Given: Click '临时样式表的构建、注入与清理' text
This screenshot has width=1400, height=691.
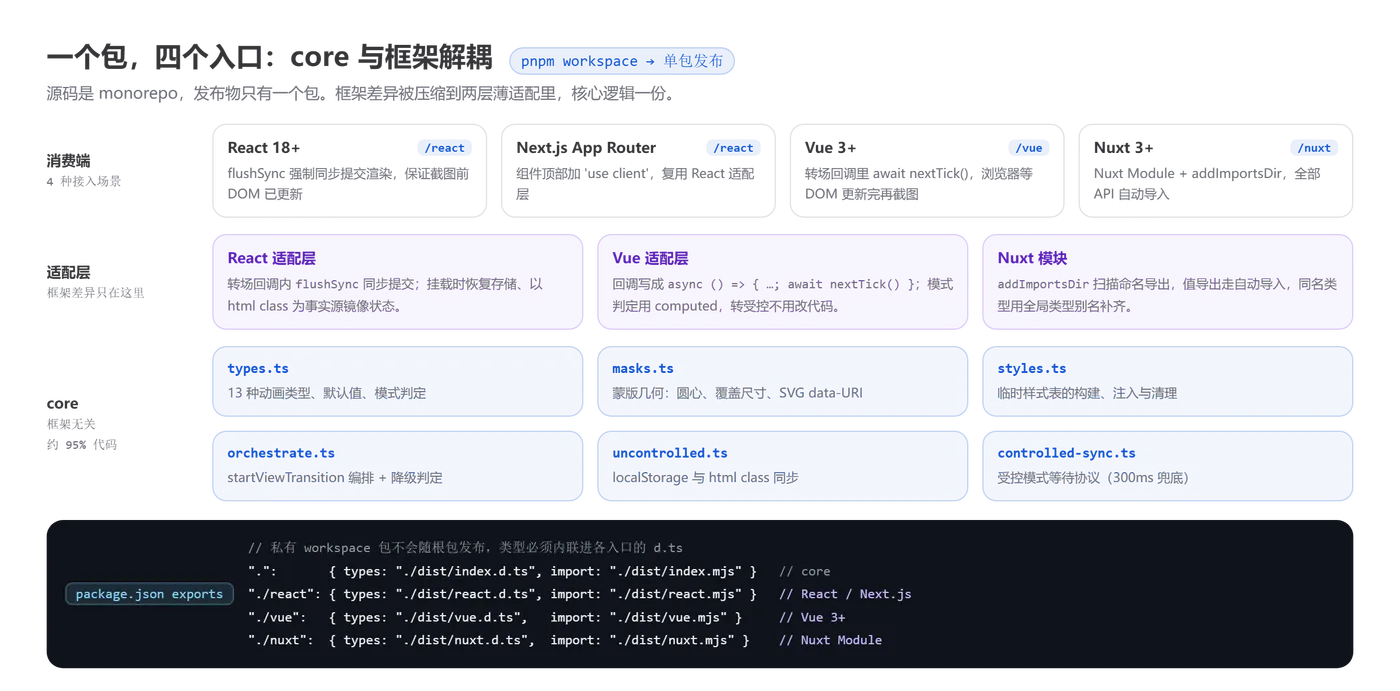Looking at the screenshot, I should (1087, 393).
